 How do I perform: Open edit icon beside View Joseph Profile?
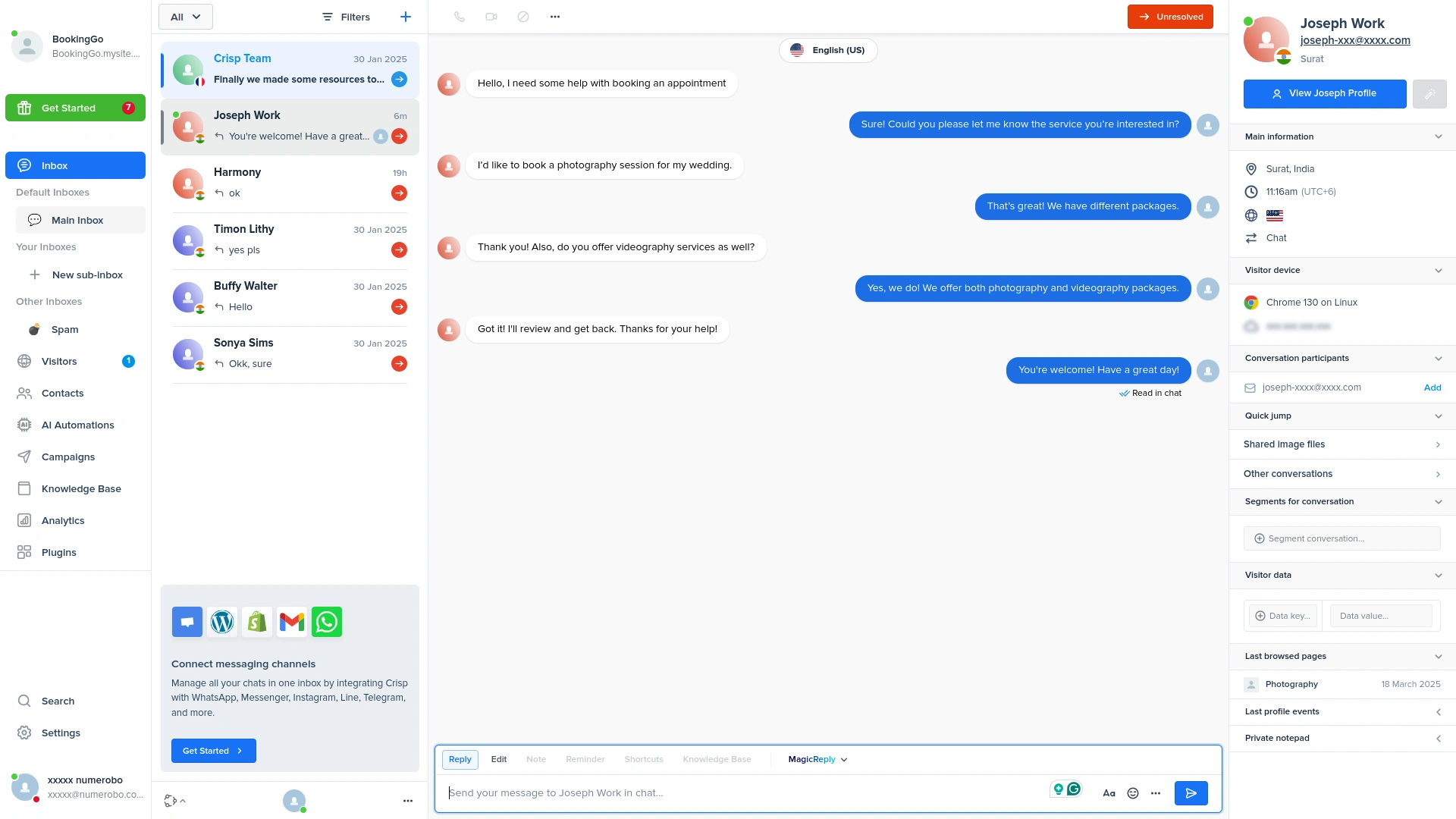pyautogui.click(x=1429, y=94)
